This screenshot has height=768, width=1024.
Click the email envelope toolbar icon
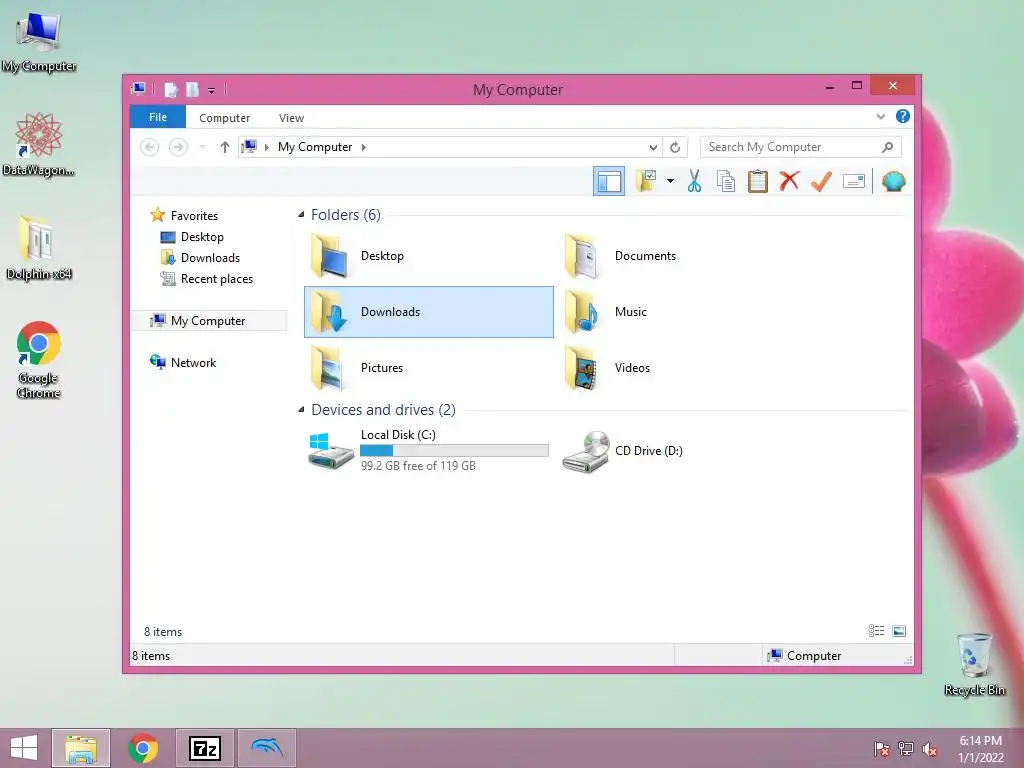click(x=854, y=181)
